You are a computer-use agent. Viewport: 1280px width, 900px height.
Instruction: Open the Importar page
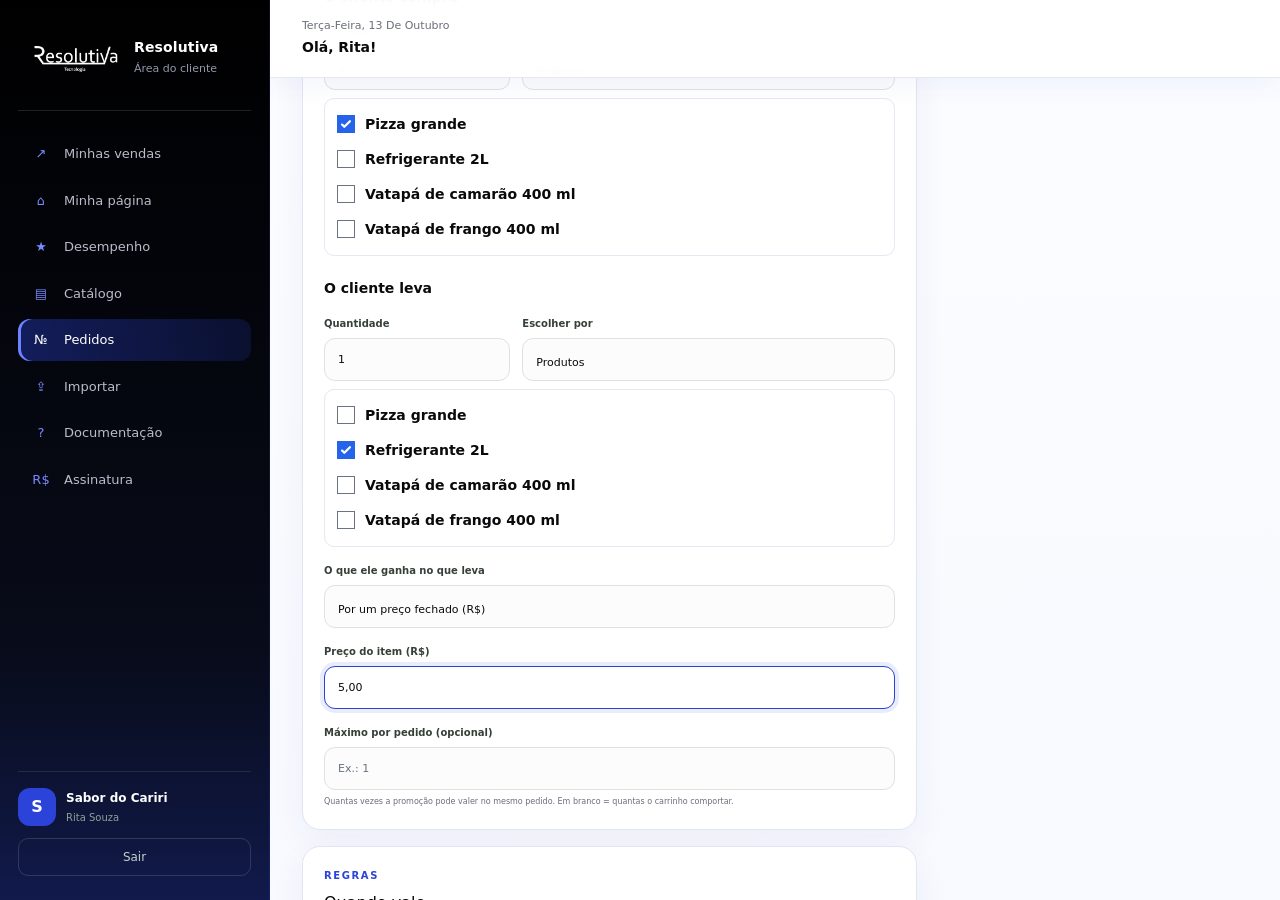135,387
